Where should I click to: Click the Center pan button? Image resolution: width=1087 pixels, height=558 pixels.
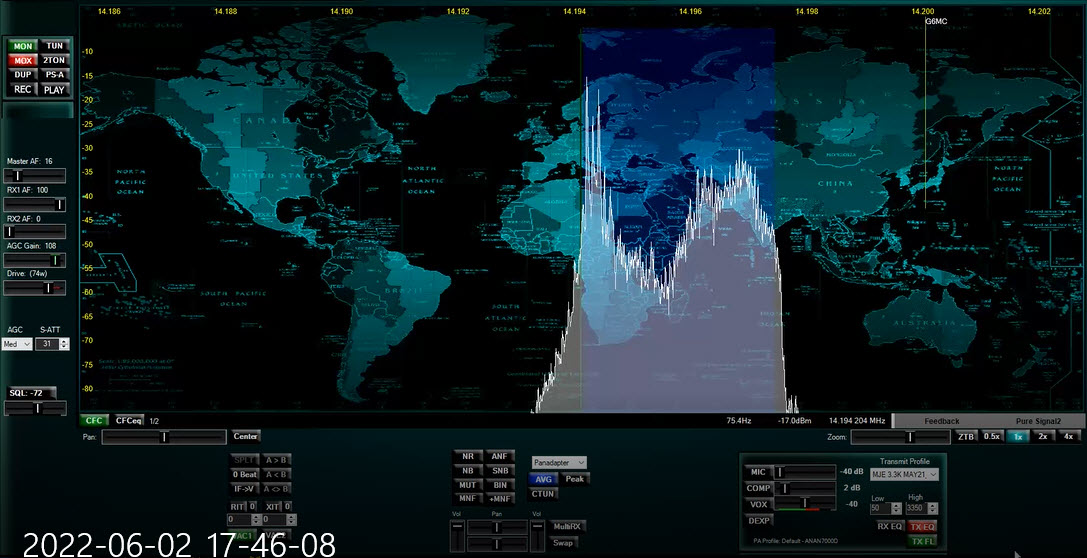coord(246,436)
